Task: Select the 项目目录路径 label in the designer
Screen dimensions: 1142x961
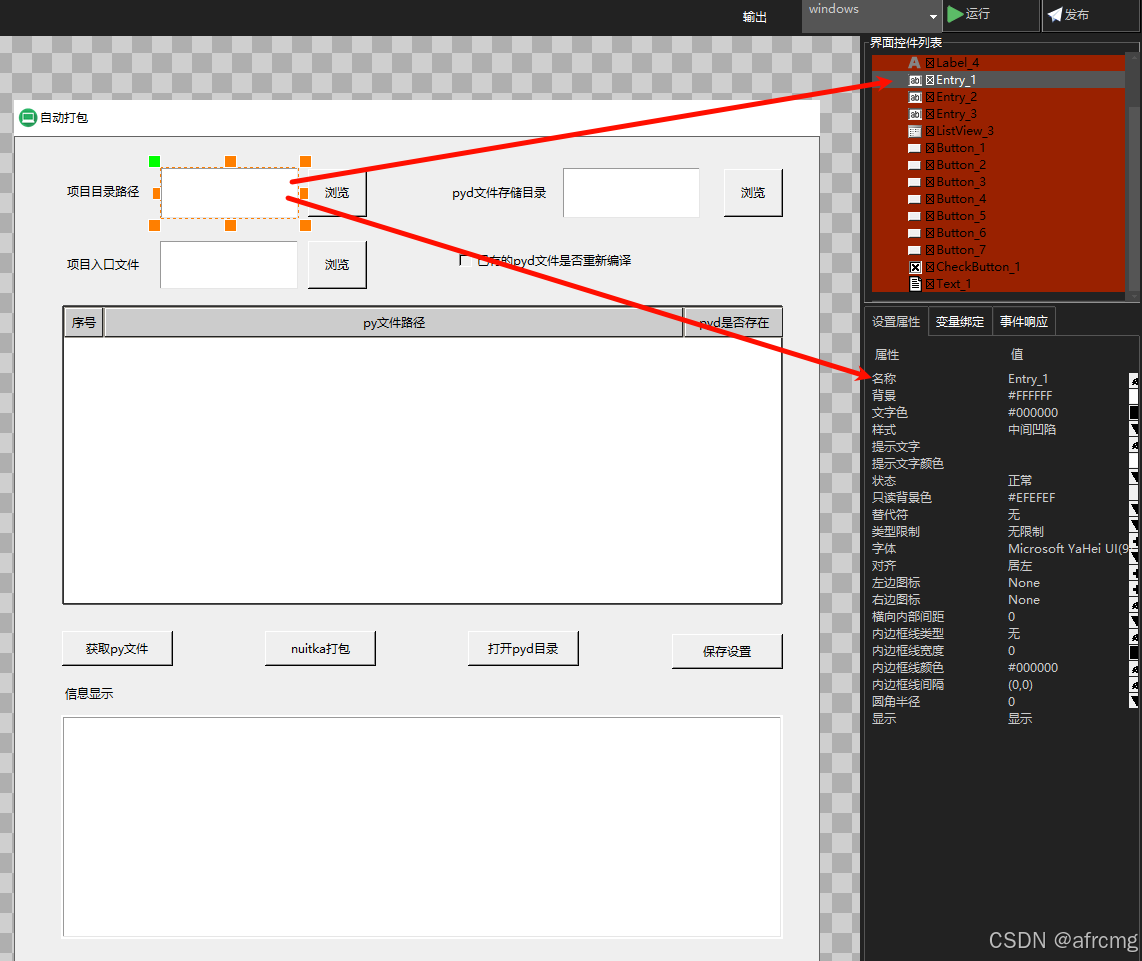Action: 103,192
